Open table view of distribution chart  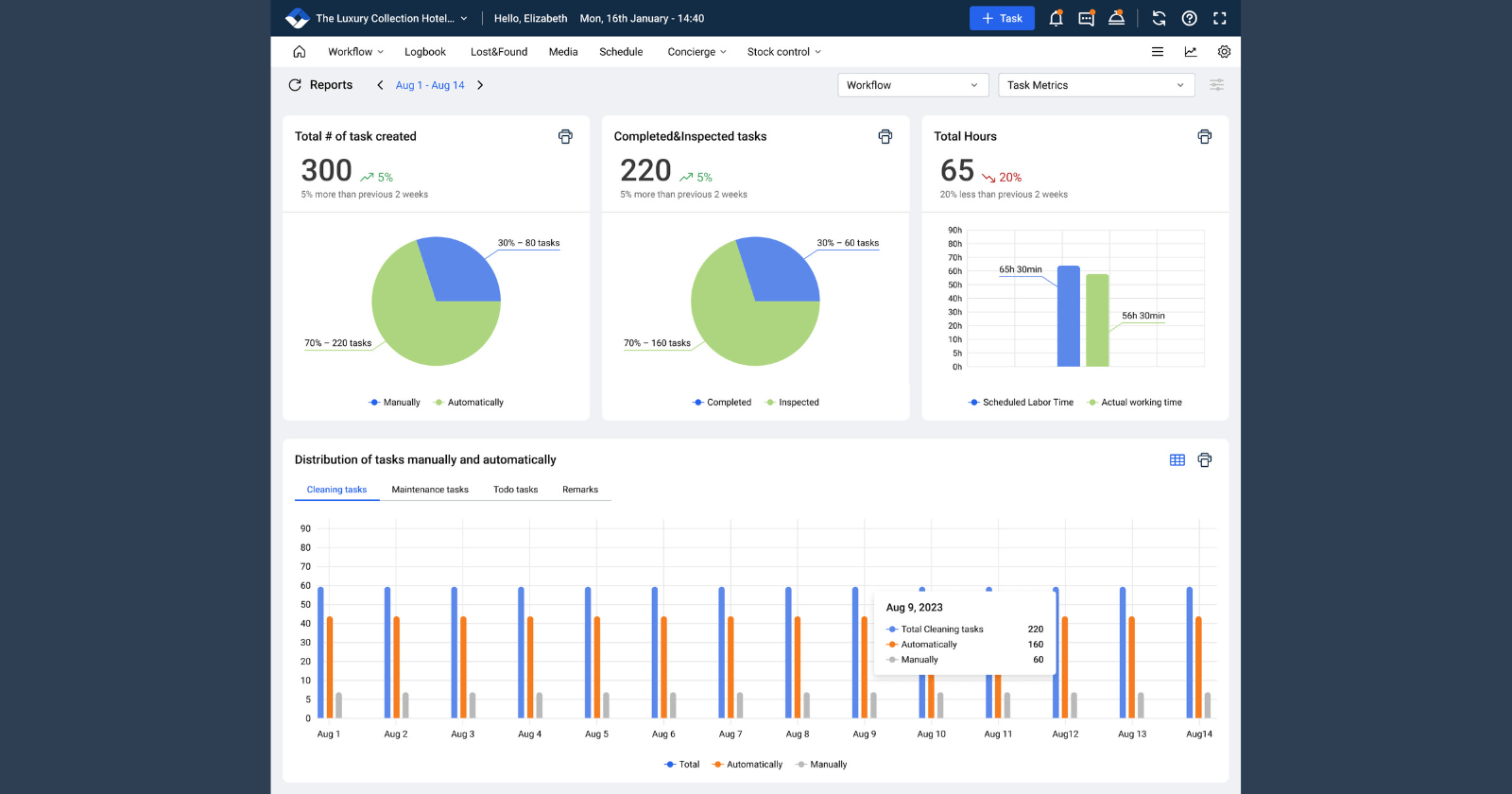(x=1177, y=460)
